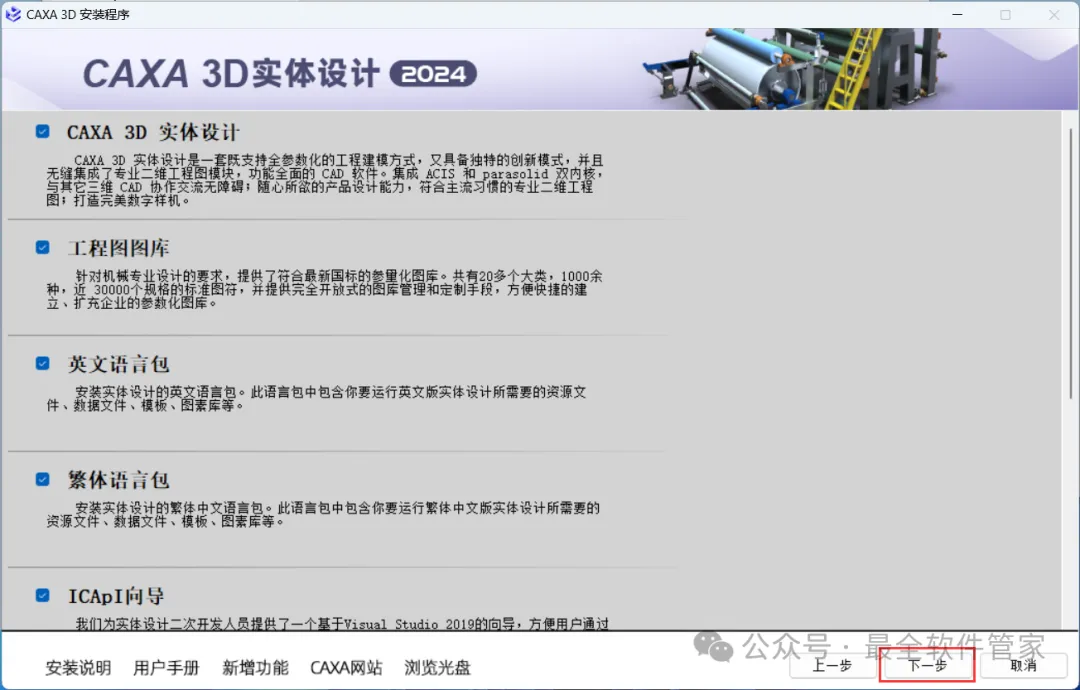Close the installer window

click(x=1054, y=14)
